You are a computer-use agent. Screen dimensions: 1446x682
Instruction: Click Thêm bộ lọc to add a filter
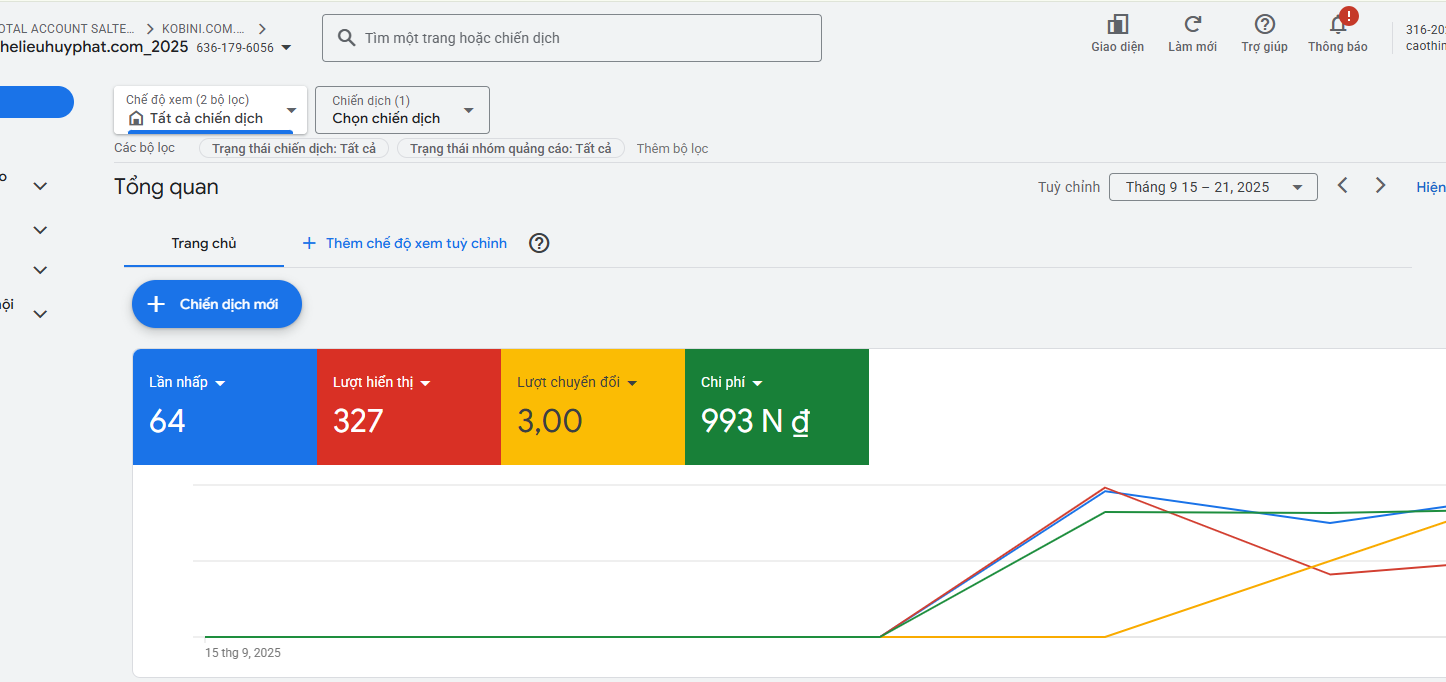click(672, 148)
